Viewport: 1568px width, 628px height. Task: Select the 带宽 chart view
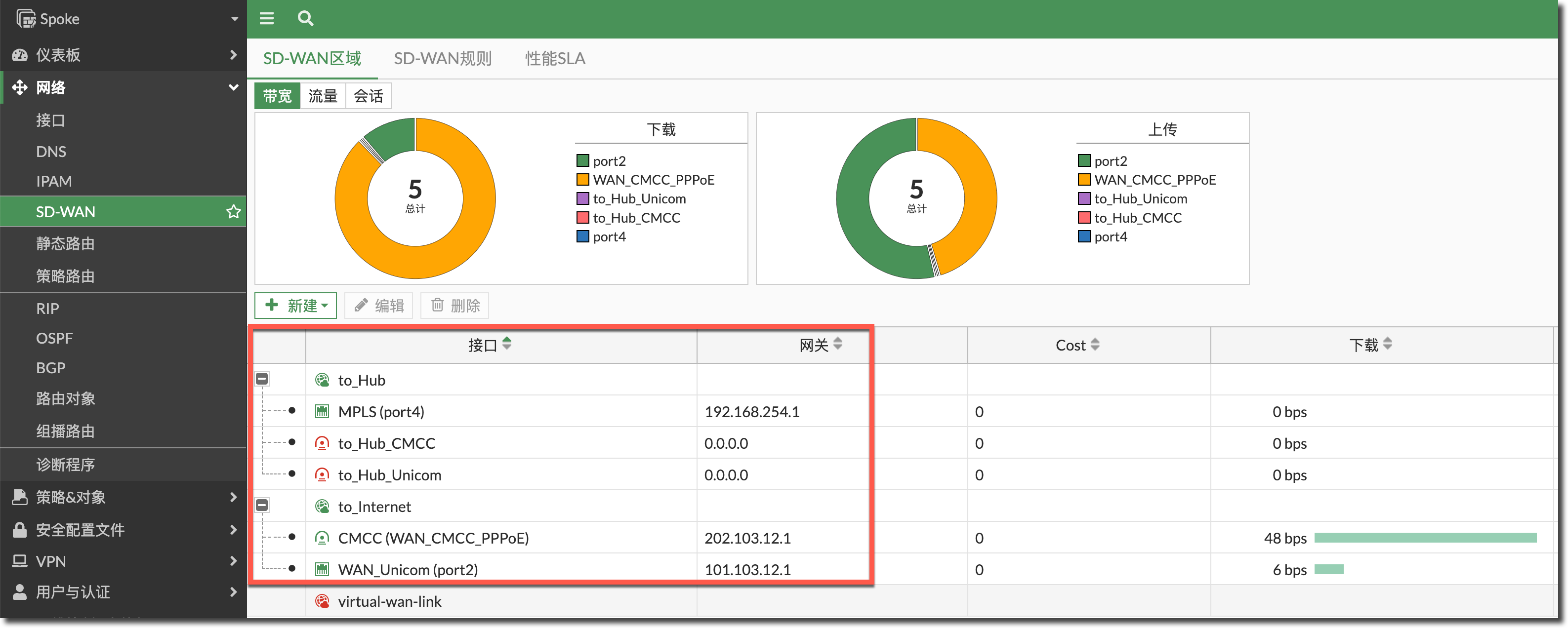278,96
